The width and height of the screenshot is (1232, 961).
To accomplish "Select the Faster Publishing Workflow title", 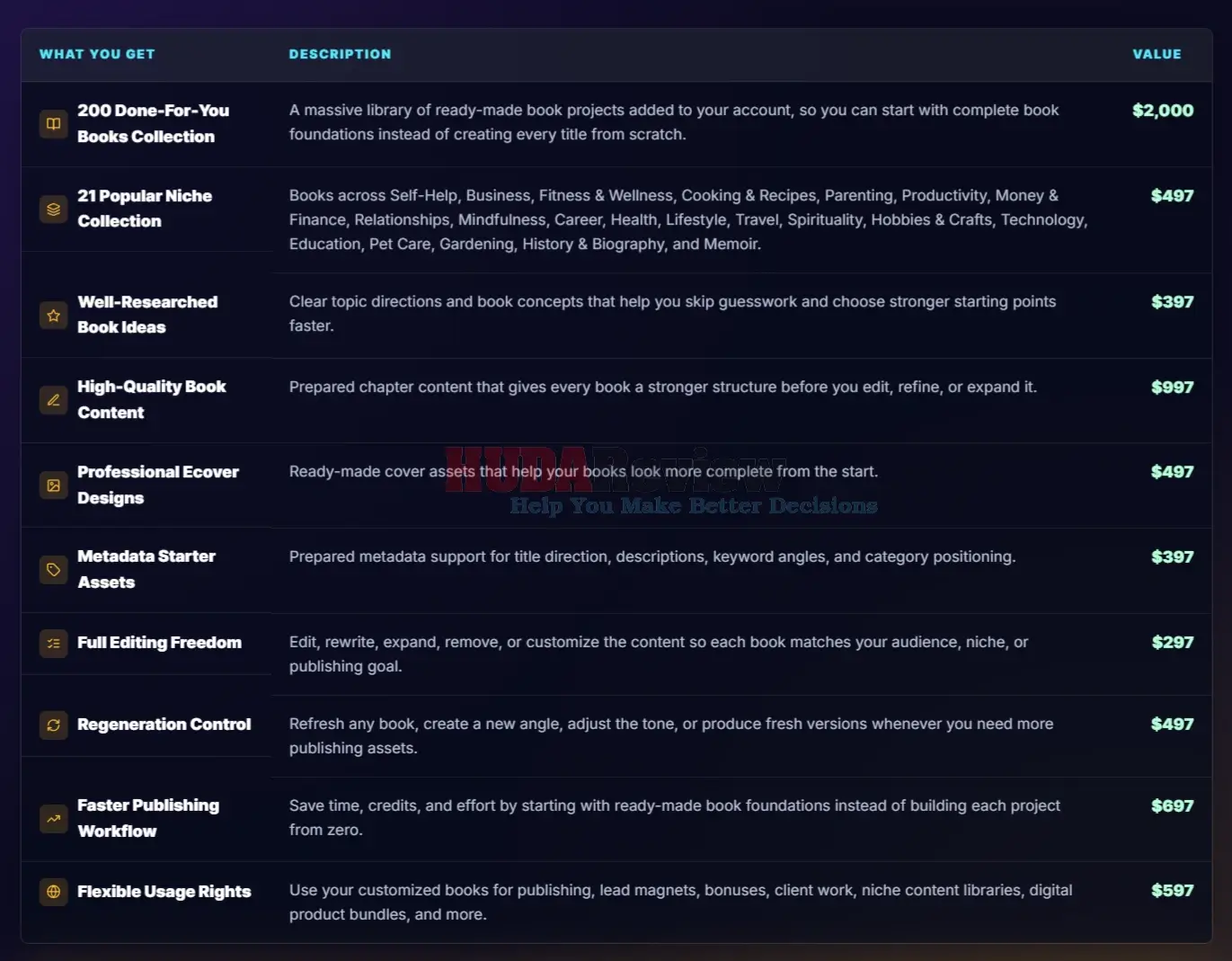I will (x=148, y=818).
